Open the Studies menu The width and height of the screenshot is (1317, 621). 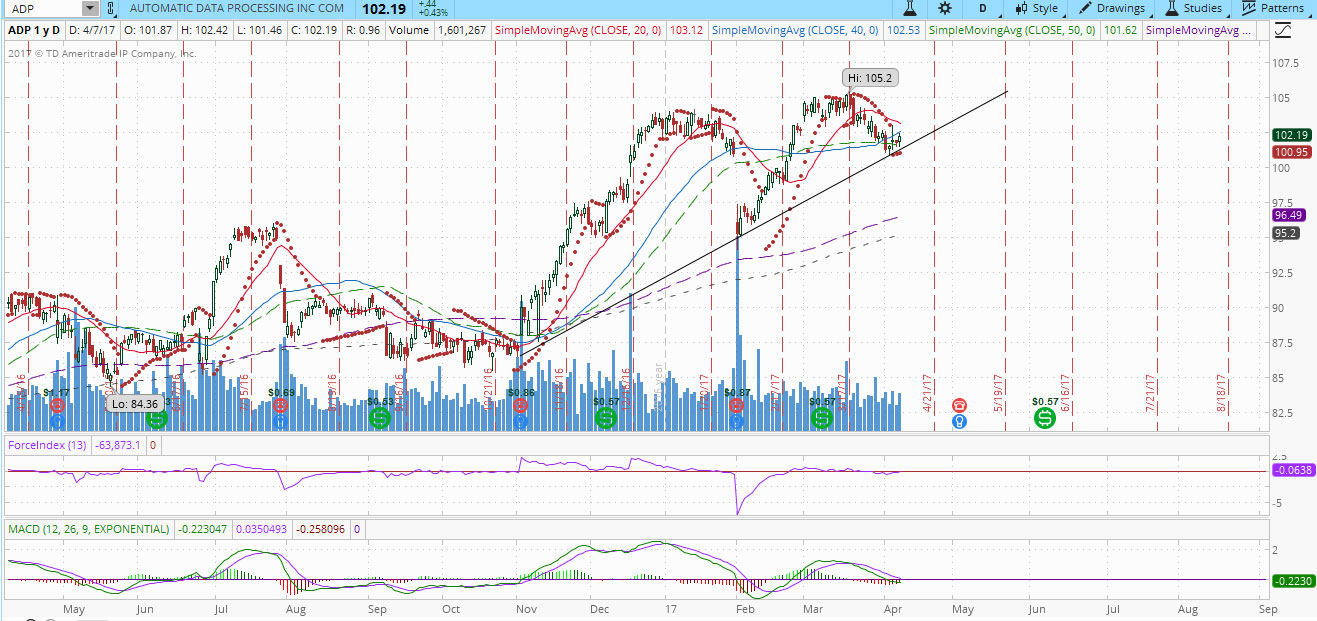click(x=1194, y=8)
